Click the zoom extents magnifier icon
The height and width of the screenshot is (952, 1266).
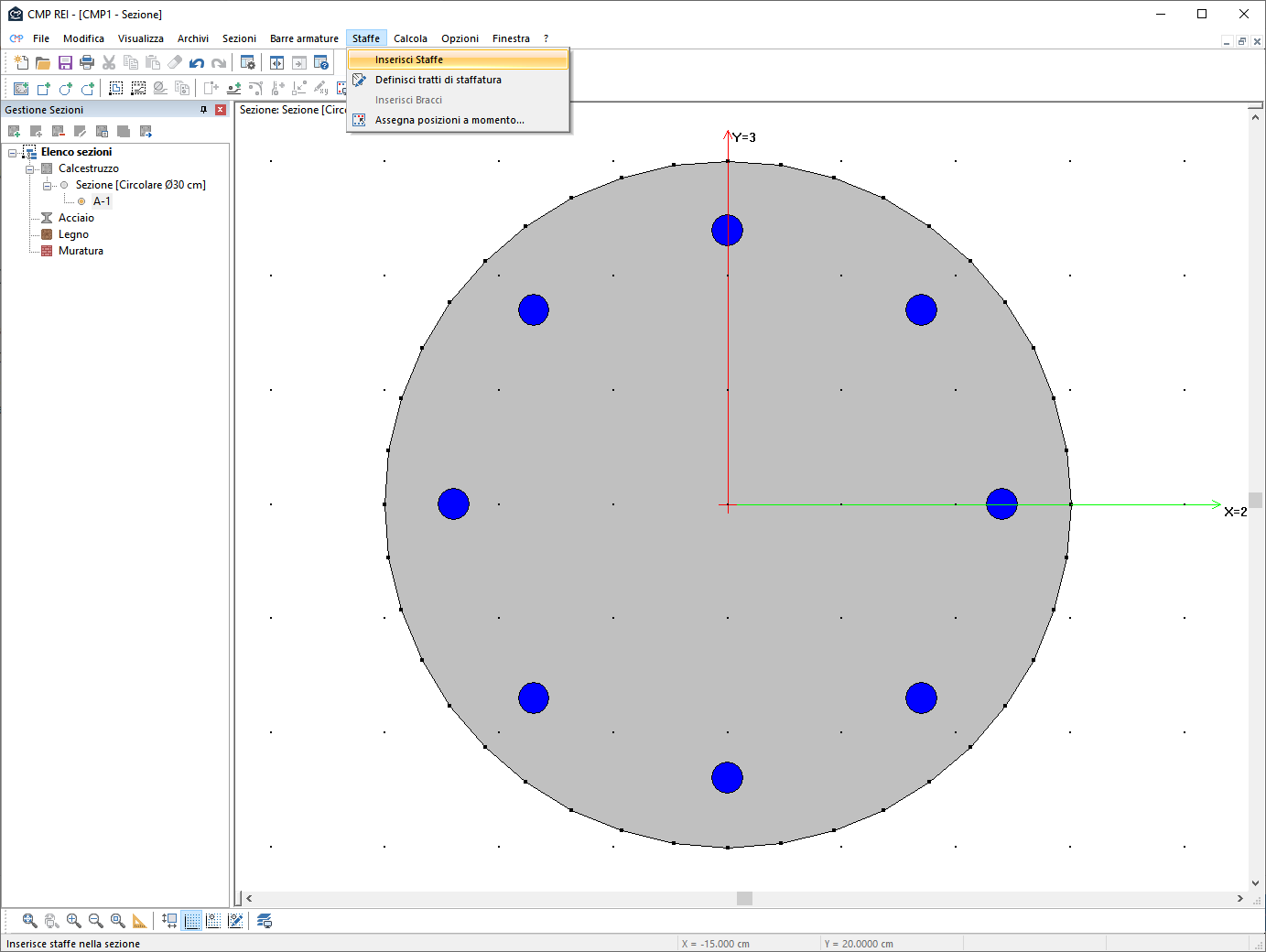30,921
